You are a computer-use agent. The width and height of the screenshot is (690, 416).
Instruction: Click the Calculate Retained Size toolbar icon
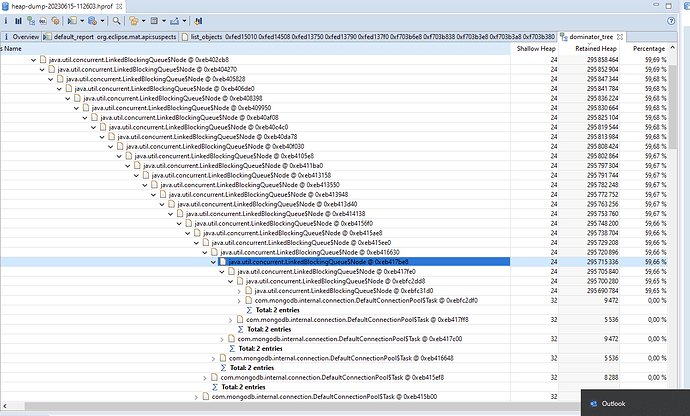tap(154, 20)
